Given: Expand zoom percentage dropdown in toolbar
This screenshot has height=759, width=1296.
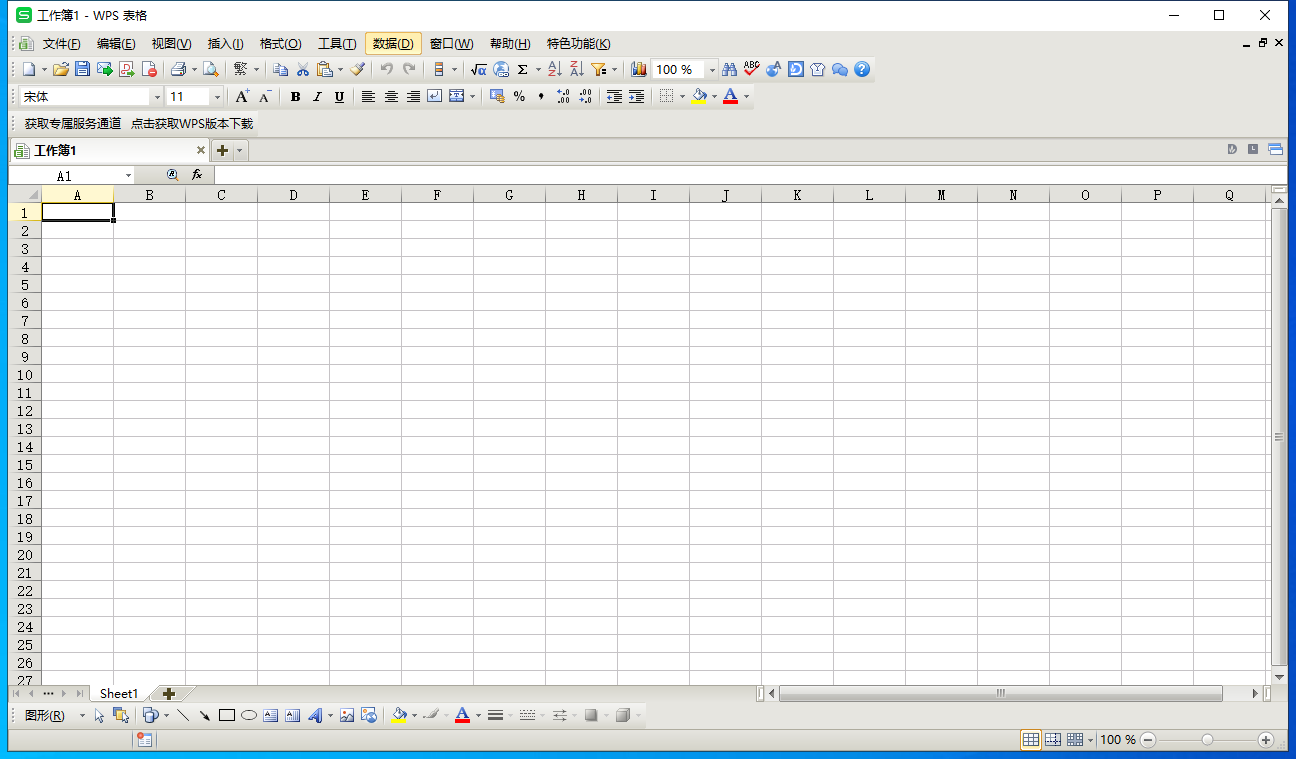Looking at the screenshot, I should pos(712,70).
